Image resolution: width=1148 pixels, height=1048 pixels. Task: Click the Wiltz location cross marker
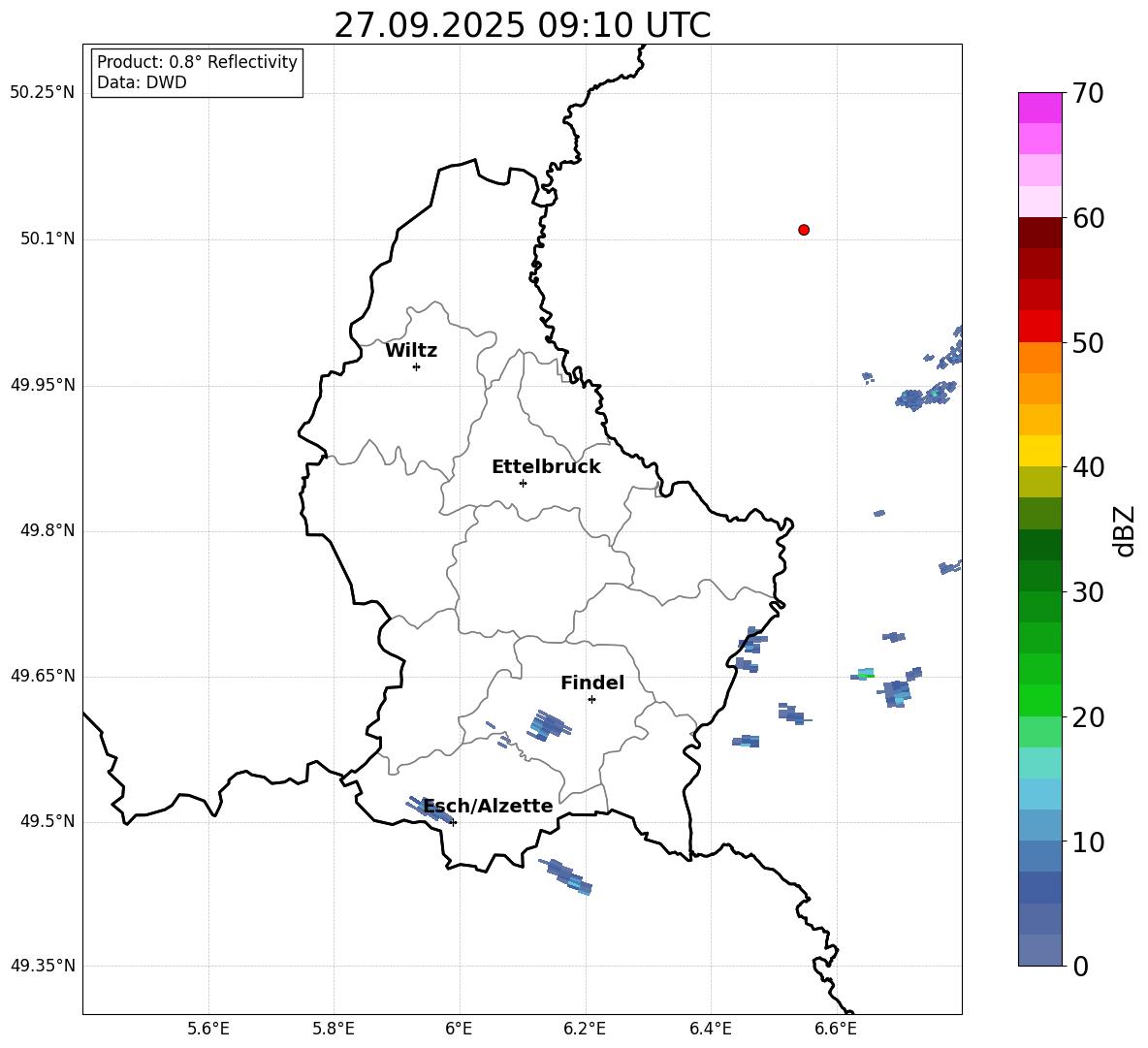[417, 366]
